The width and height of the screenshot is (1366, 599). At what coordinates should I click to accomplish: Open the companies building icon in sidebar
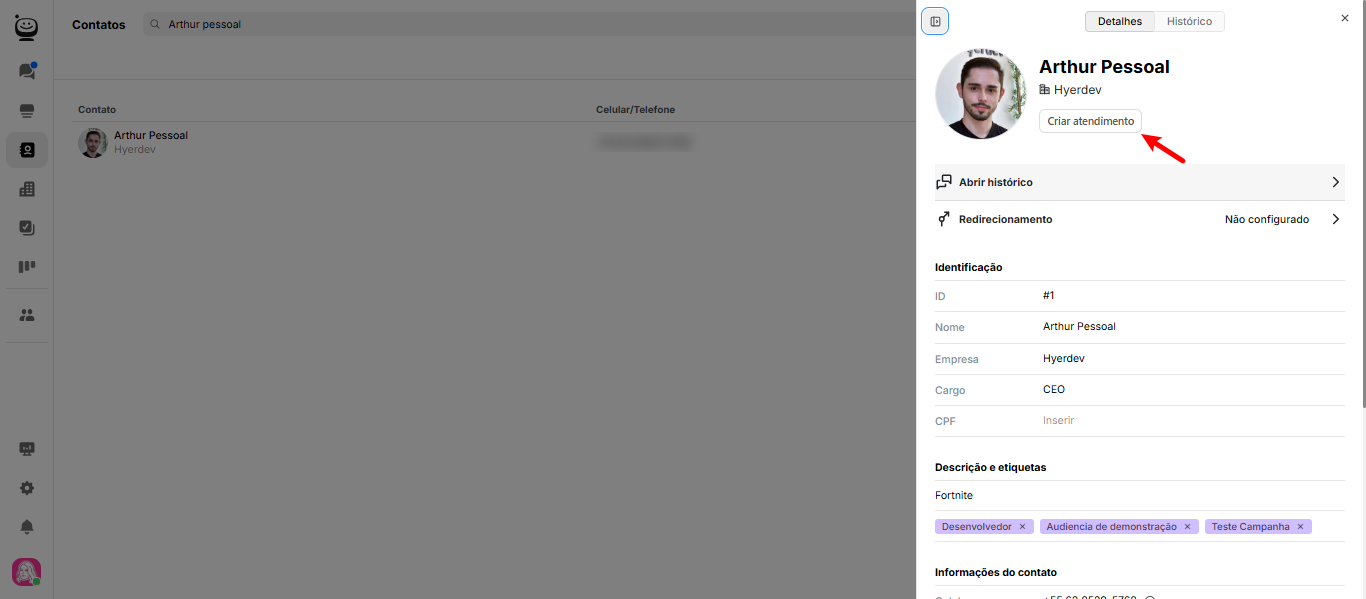tap(27, 189)
